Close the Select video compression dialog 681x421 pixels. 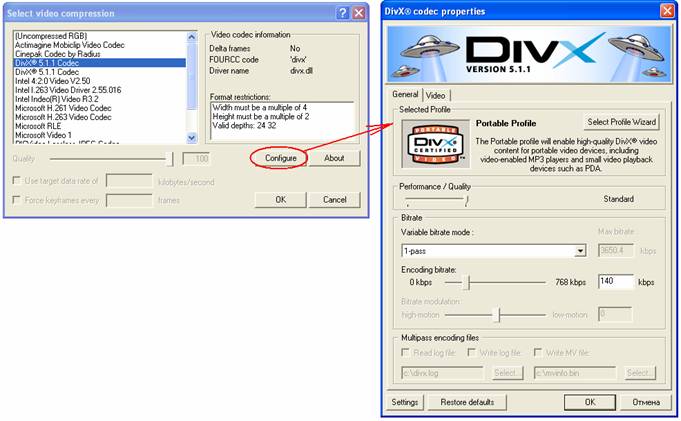point(358,13)
